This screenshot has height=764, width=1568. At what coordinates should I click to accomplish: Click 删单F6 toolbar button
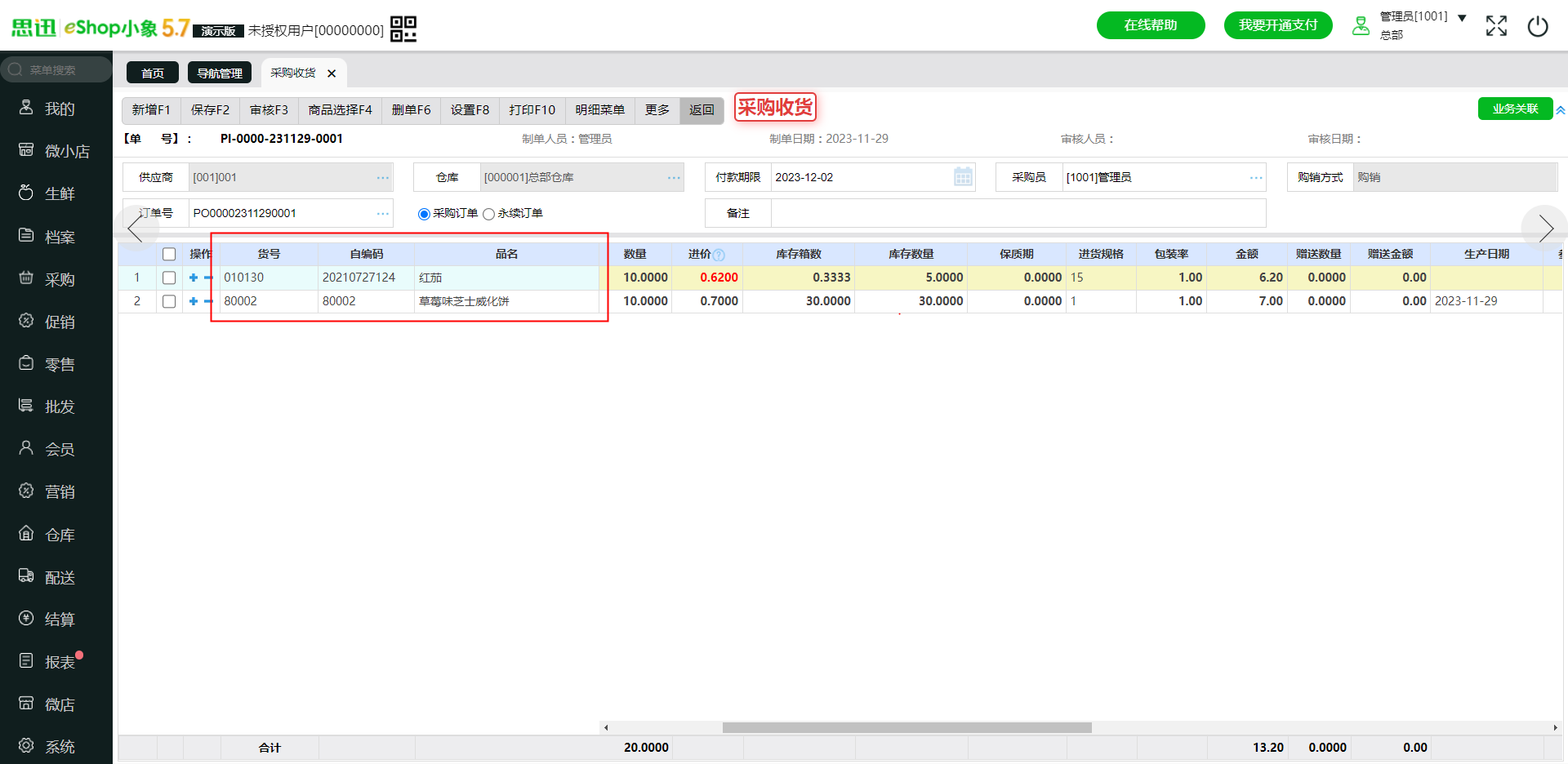[x=411, y=109]
